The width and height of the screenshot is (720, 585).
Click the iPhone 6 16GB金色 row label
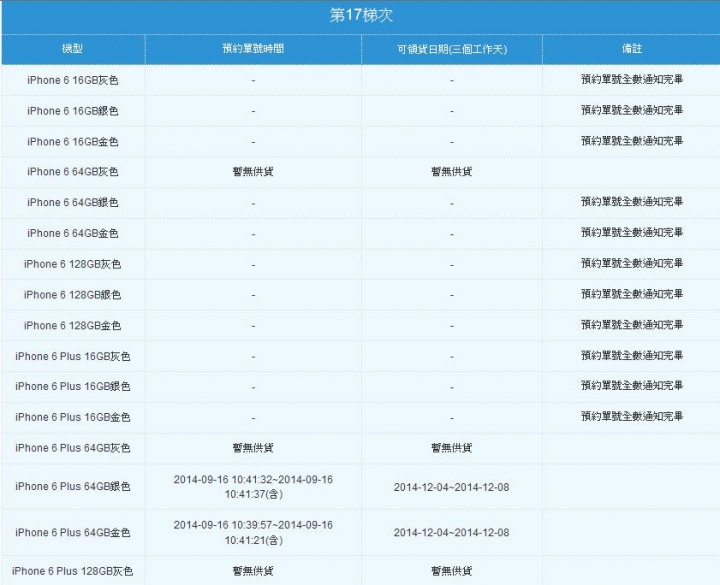(73, 142)
